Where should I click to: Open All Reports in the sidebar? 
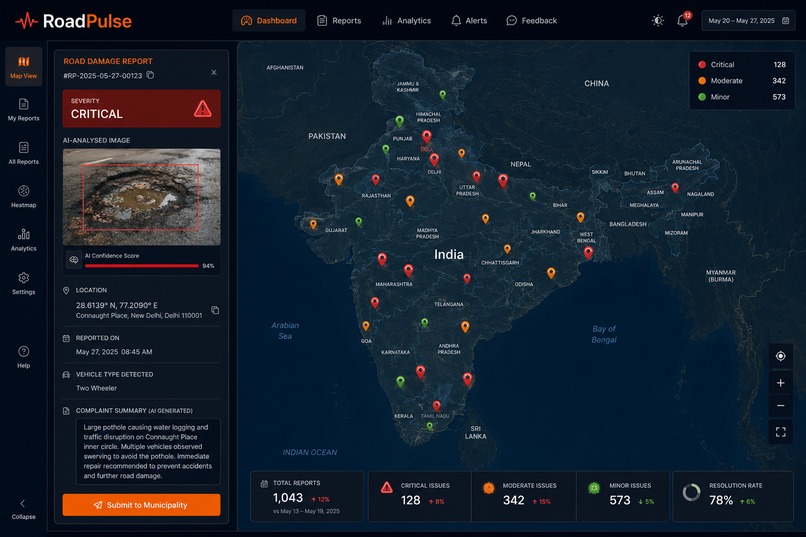(24, 153)
